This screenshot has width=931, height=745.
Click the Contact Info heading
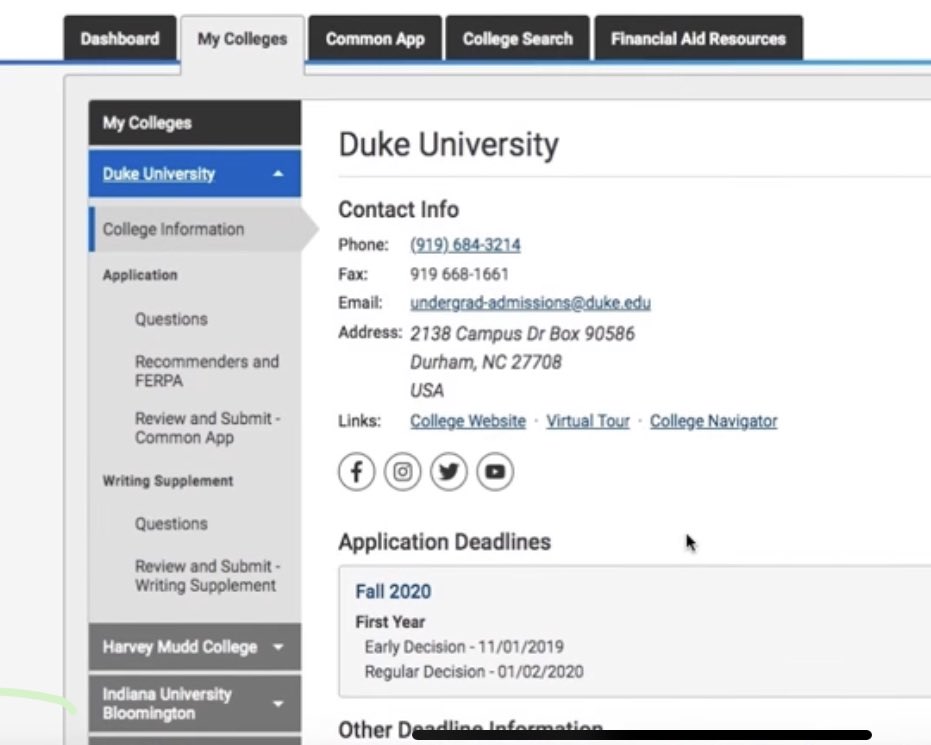point(398,210)
